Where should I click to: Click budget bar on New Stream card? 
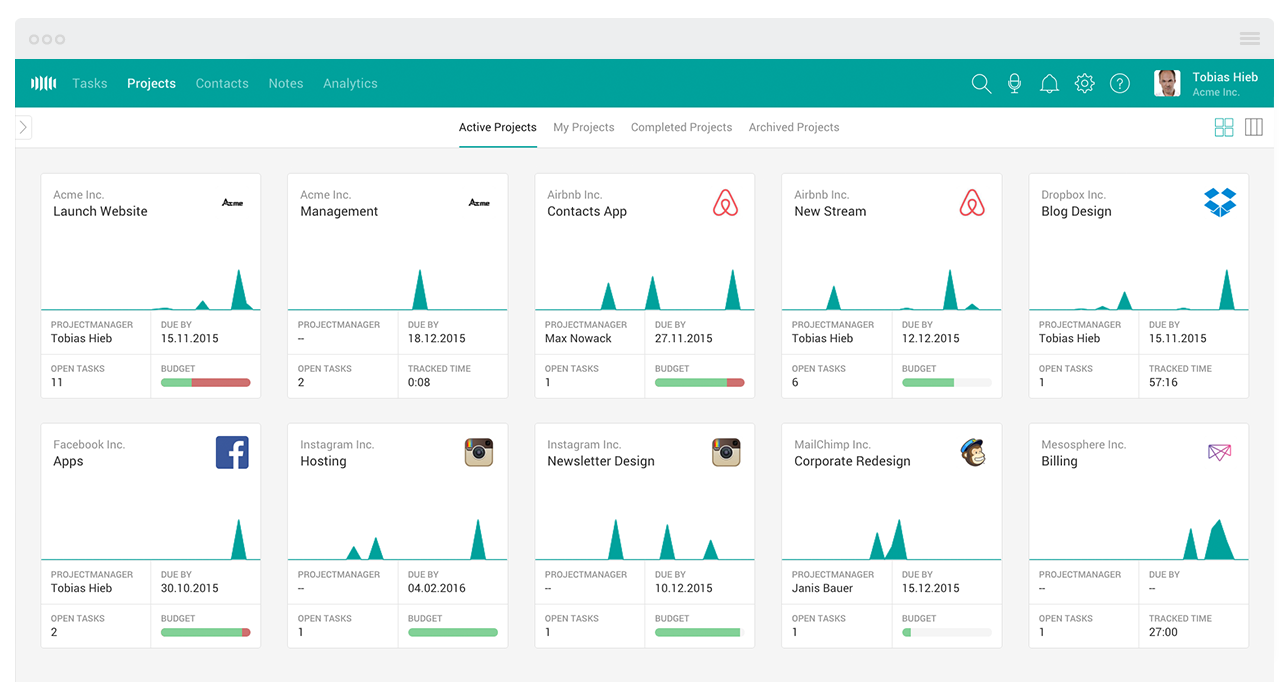[946, 382]
